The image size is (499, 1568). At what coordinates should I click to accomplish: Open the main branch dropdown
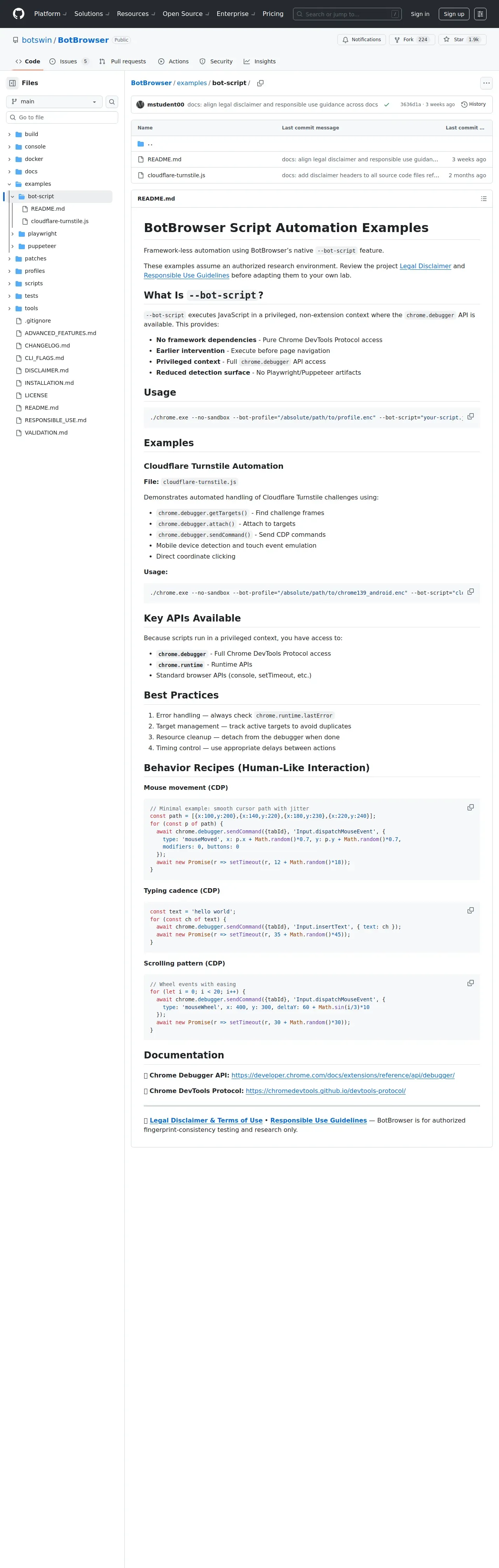[54, 102]
